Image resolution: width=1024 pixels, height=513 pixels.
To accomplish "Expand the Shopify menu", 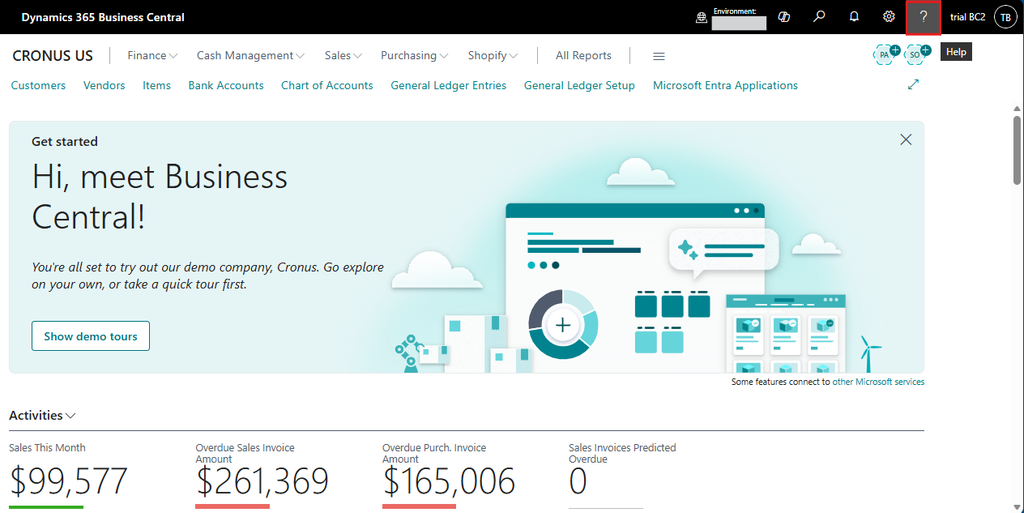I will point(492,55).
